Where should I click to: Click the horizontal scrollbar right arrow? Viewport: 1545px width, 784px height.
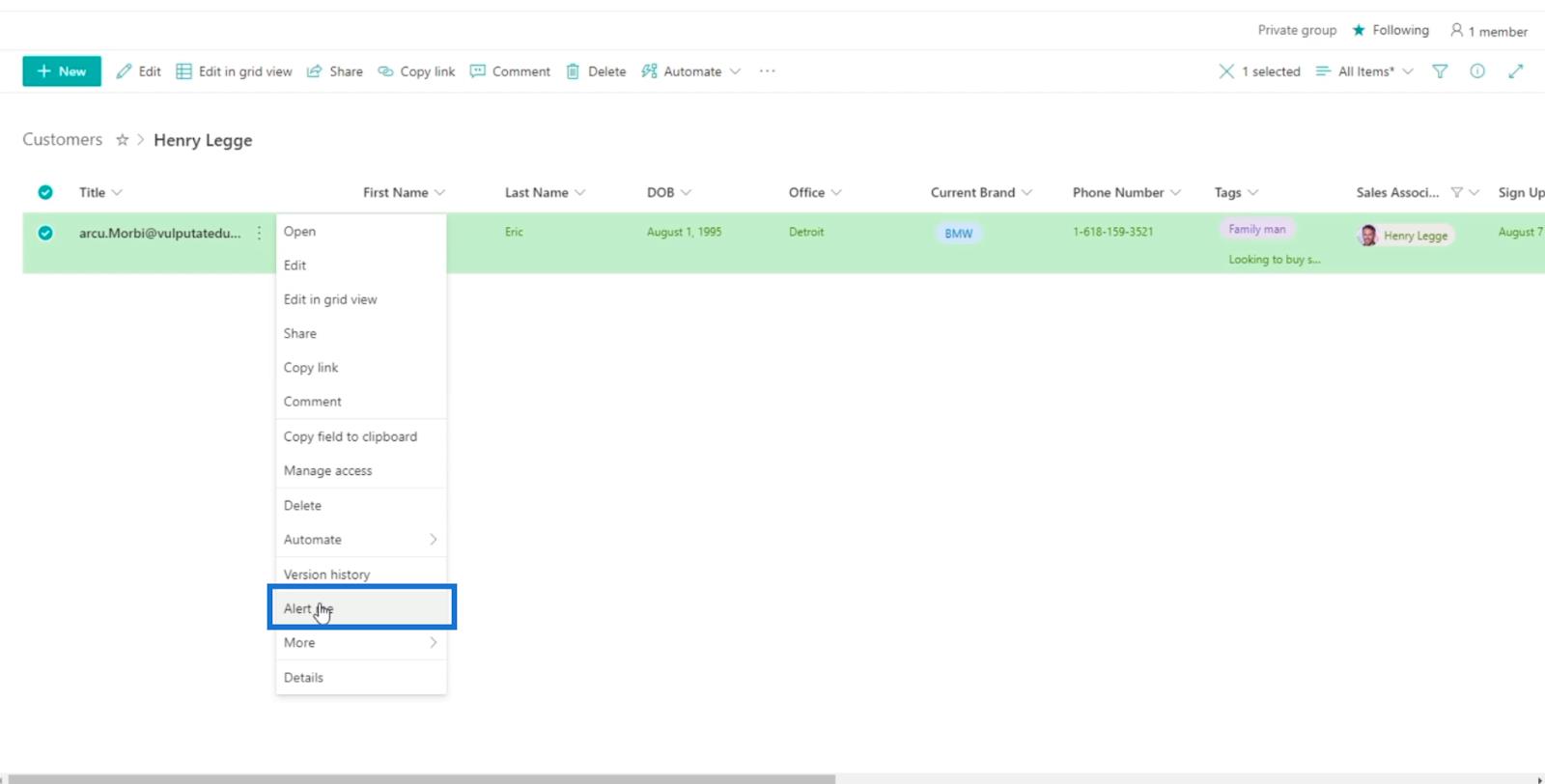(1539, 778)
